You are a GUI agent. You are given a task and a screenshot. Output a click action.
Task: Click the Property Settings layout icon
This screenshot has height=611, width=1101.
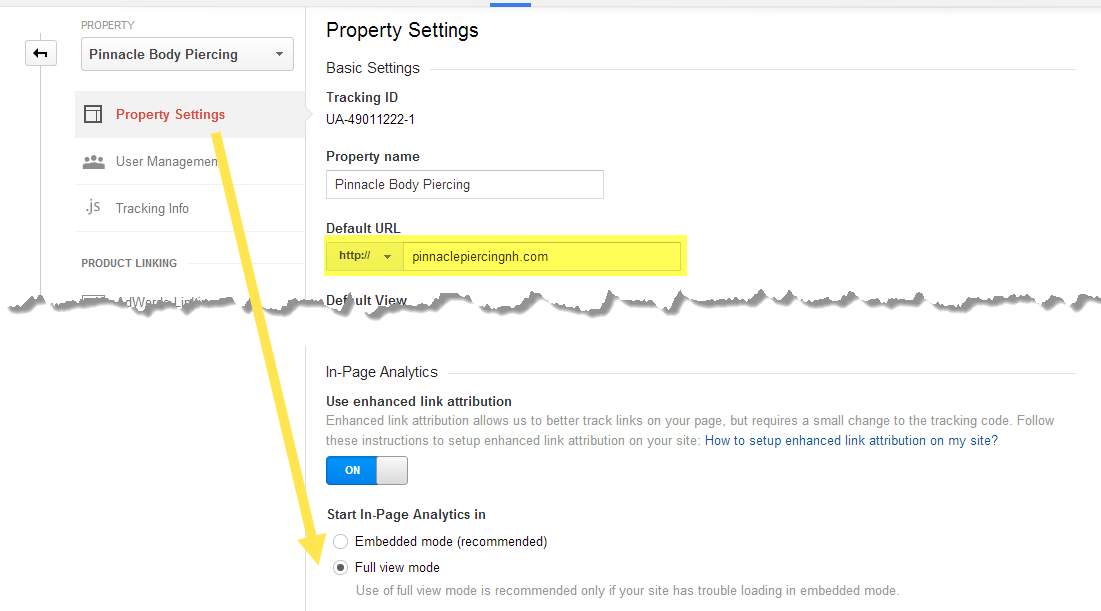pos(93,114)
